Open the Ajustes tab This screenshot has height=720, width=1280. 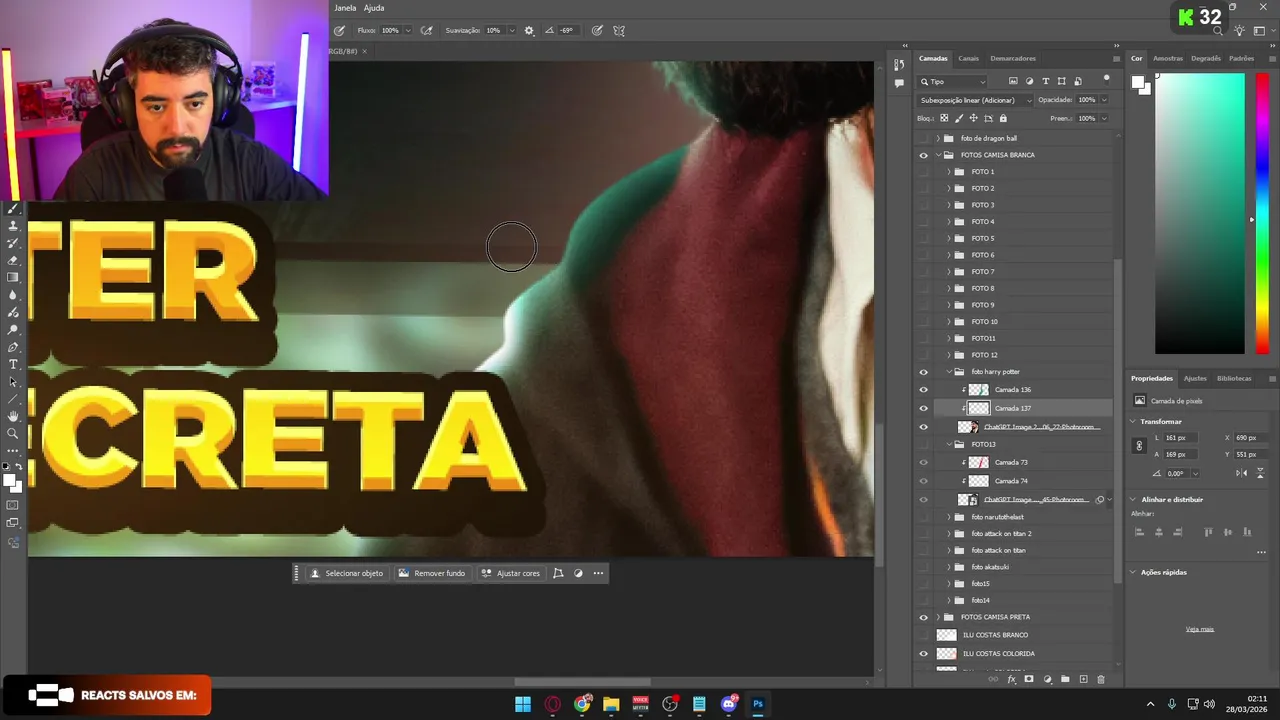click(1195, 378)
